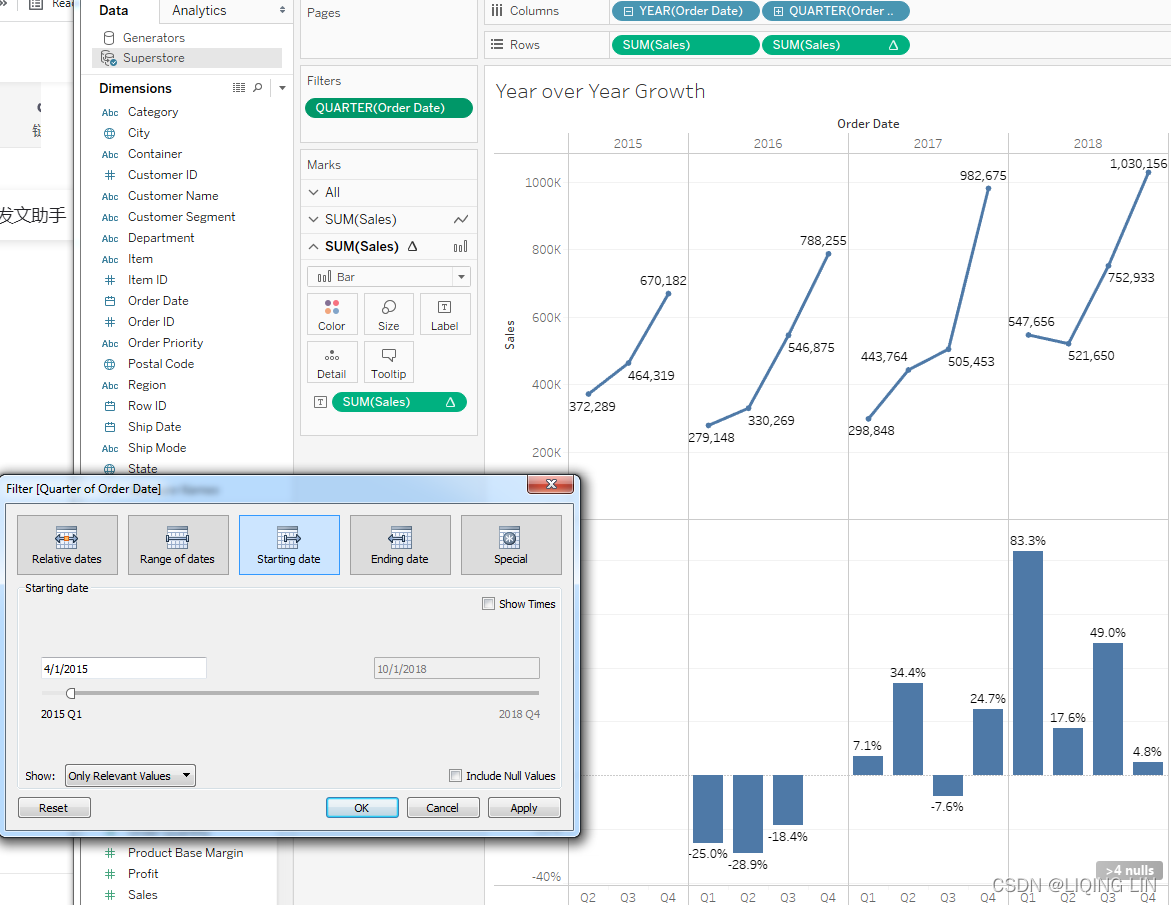Image resolution: width=1171 pixels, height=905 pixels.
Task: Select the Region dimension
Action: tap(147, 385)
